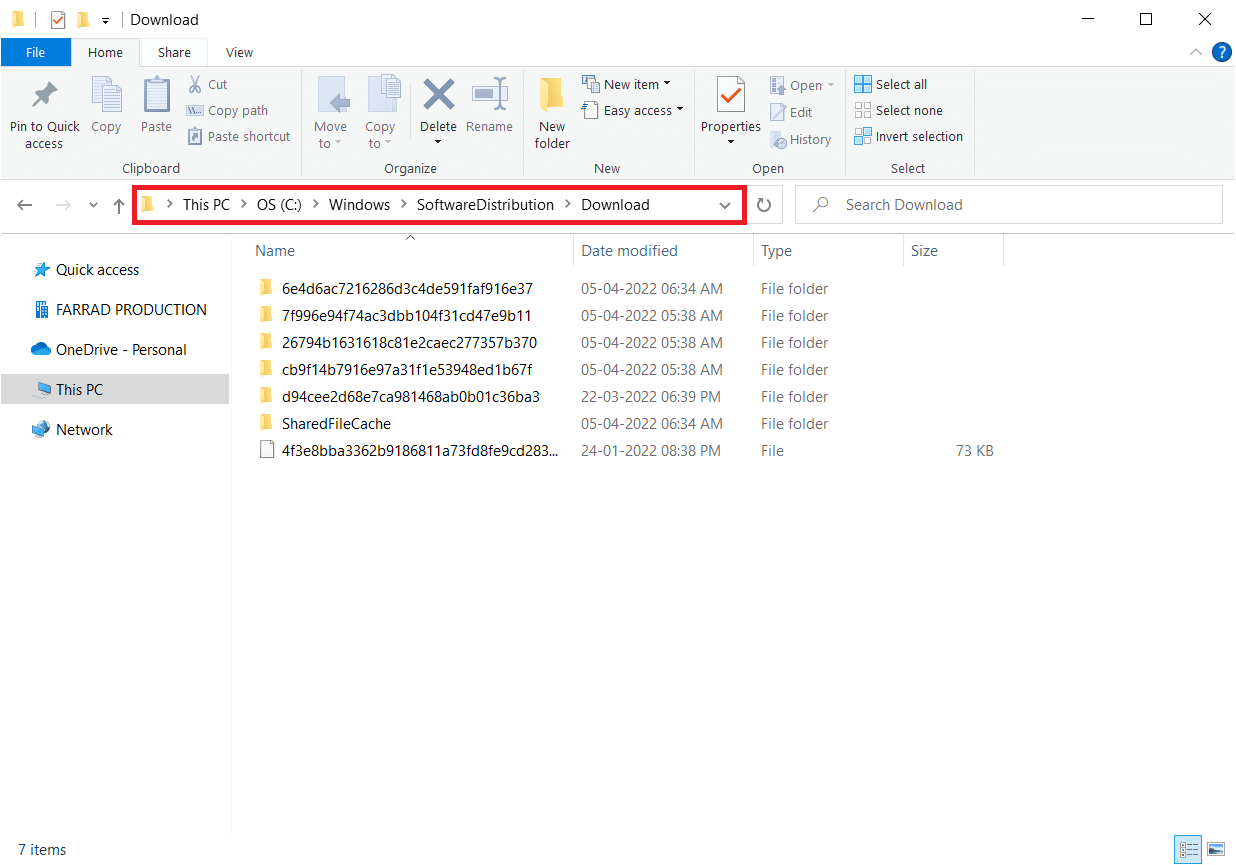Click title bar Properties quick access icon
The image size is (1236, 865).
click(x=58, y=19)
